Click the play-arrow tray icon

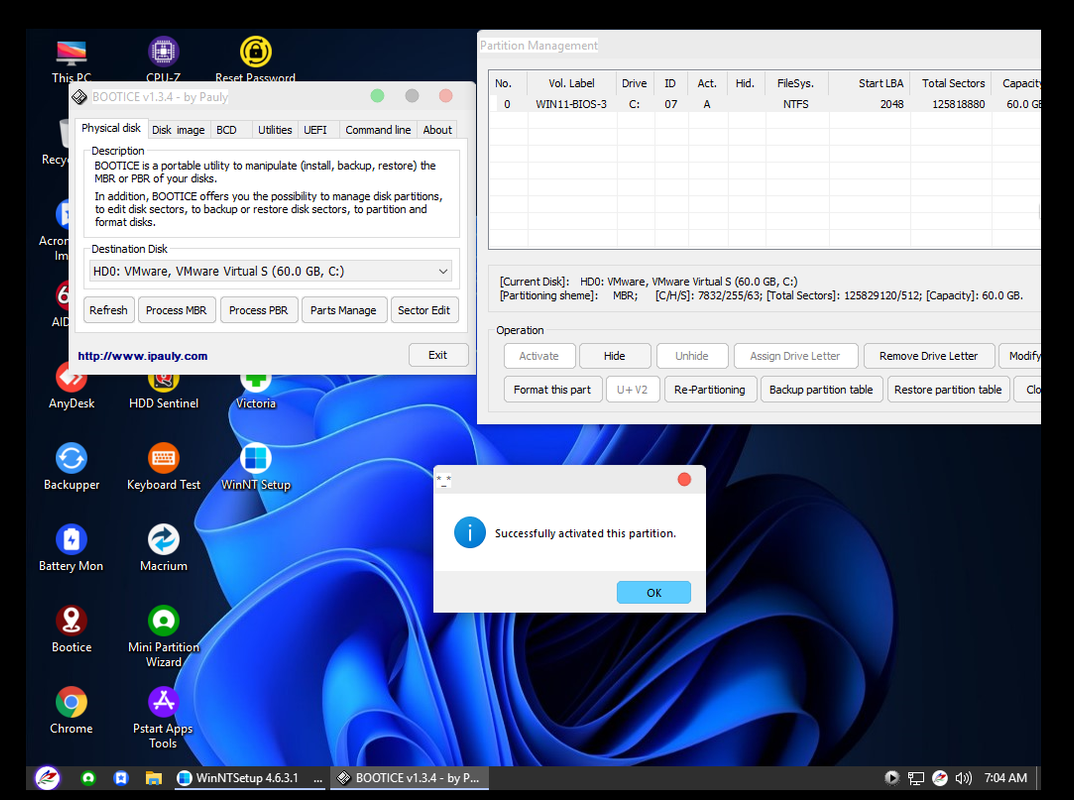(892, 778)
